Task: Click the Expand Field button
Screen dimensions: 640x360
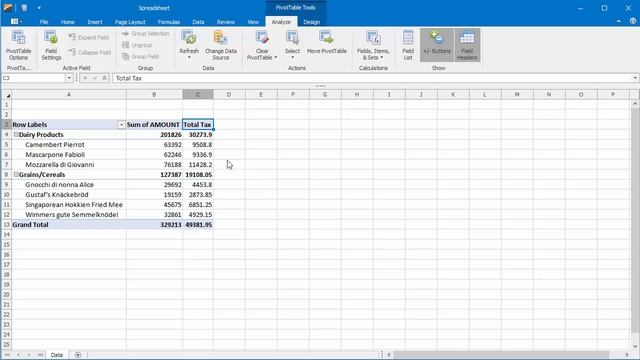Action: 89,37
